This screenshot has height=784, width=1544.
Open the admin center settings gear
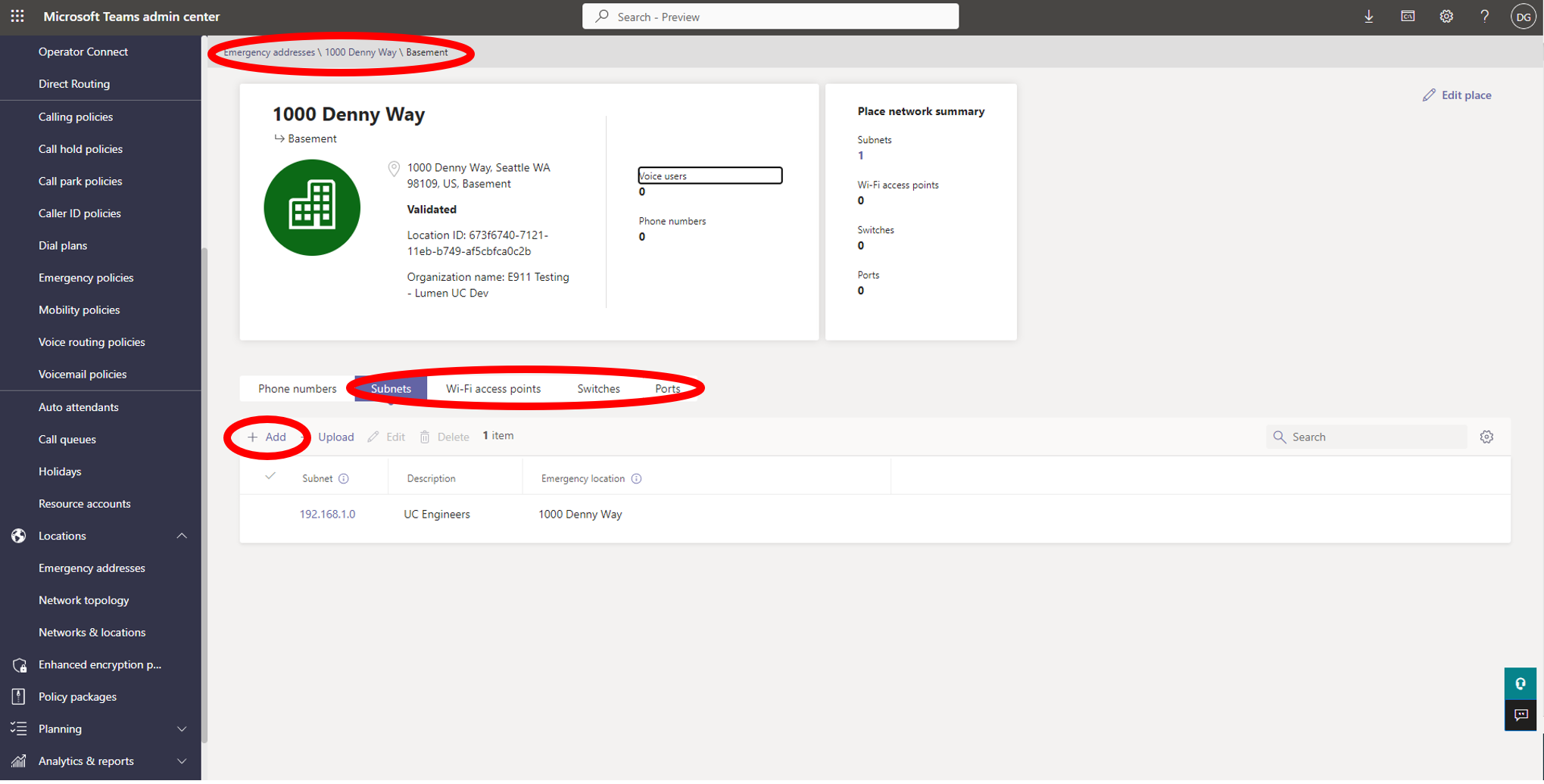tap(1446, 16)
